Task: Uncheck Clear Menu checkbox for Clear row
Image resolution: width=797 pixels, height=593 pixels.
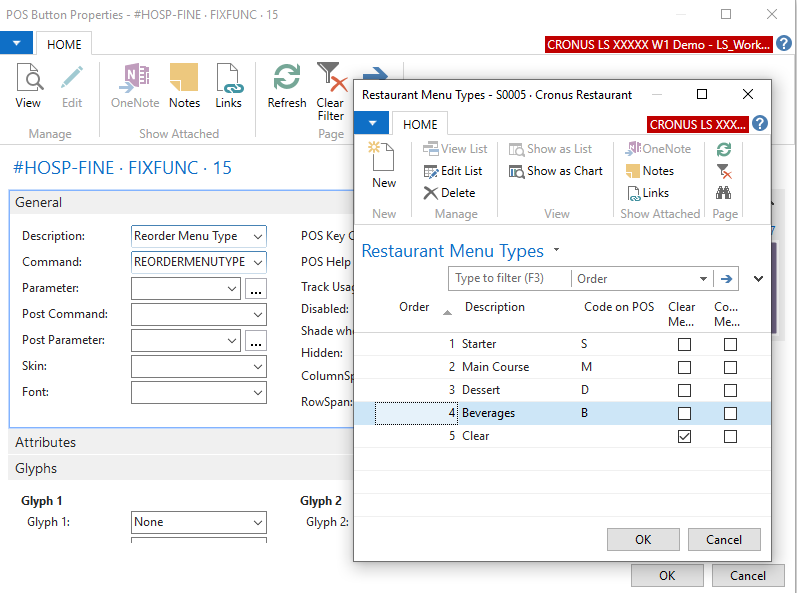Action: tap(684, 436)
